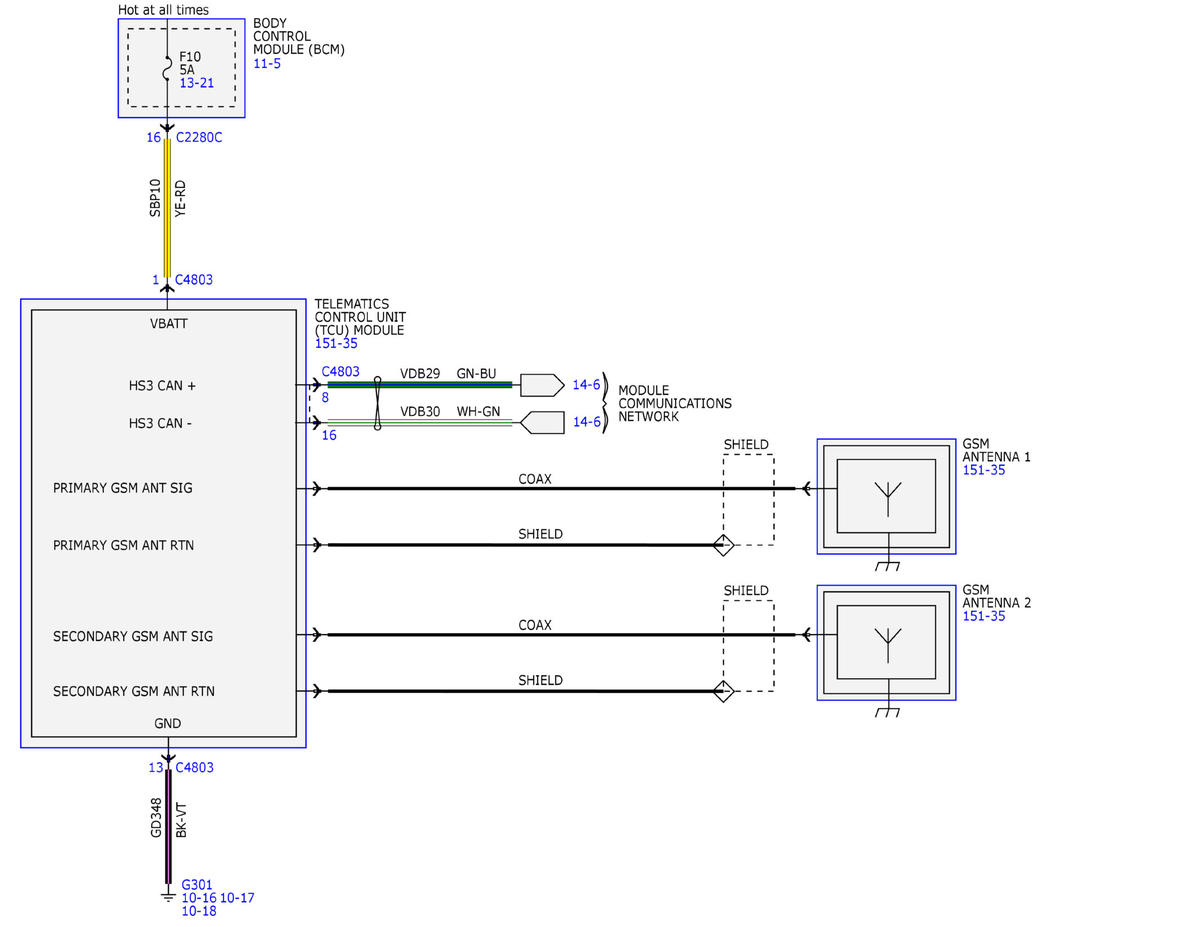Click the shield diamond on the primary RTN wire

coord(723,545)
